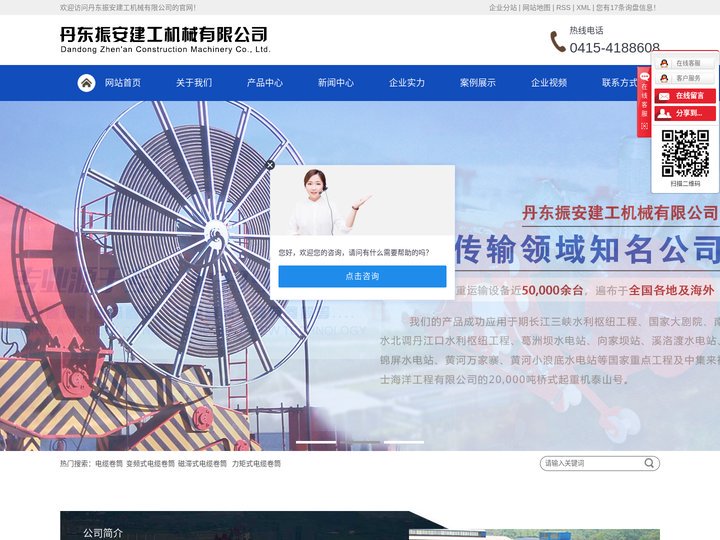Click the 扫描二维码 caption

point(685,184)
